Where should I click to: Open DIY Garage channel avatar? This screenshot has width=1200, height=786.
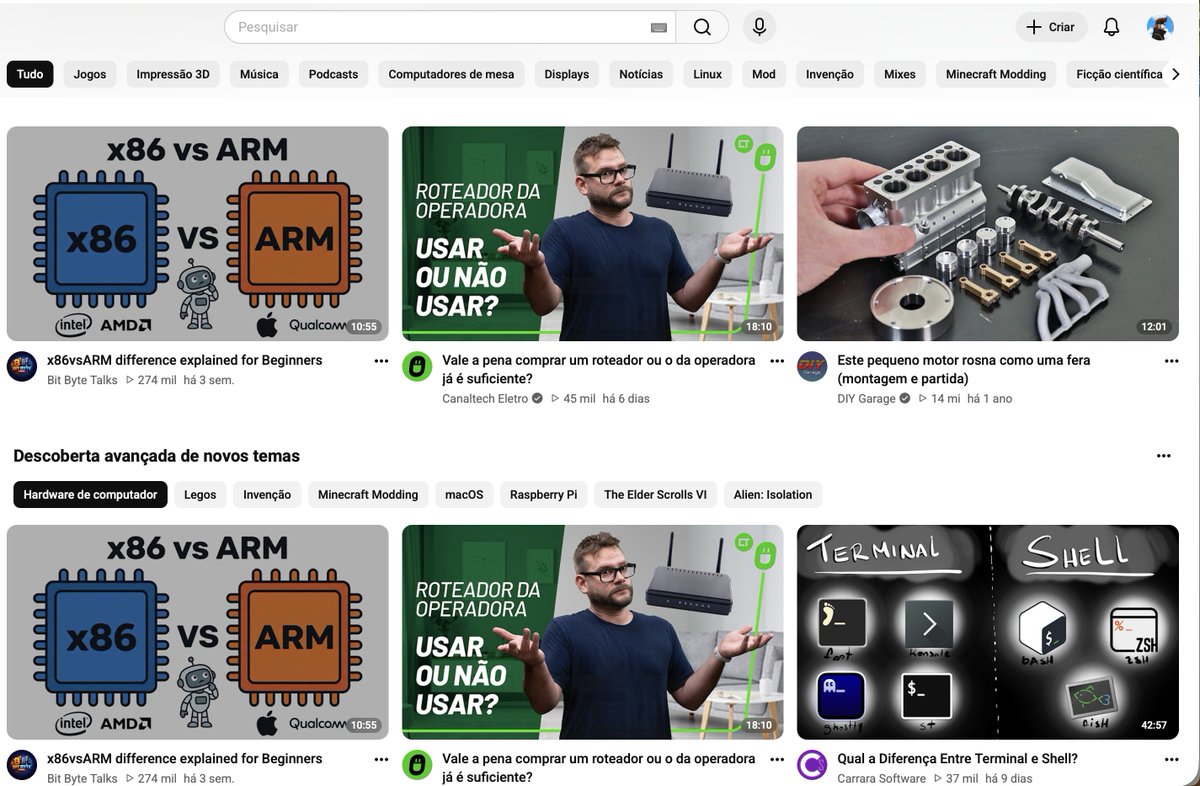[x=812, y=366]
